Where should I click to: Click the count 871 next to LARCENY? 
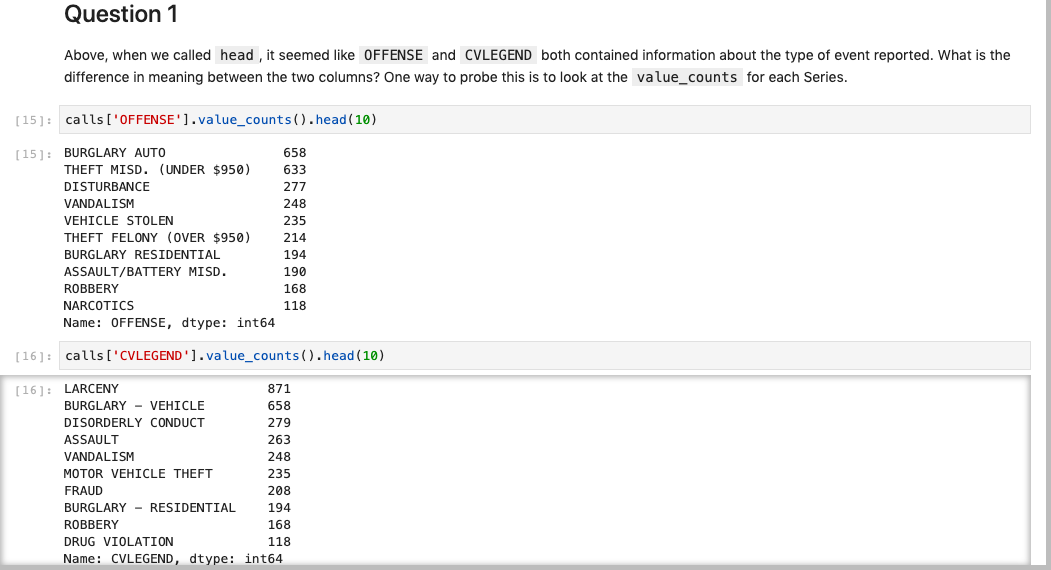tap(279, 389)
